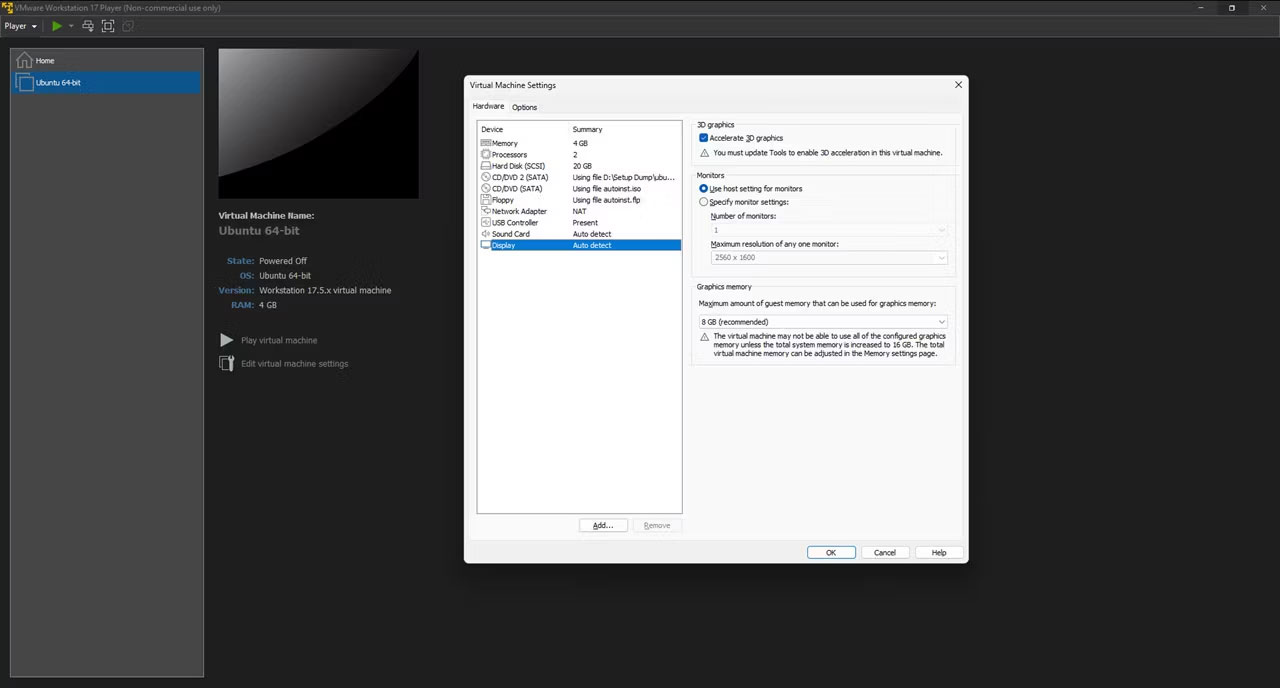Image resolution: width=1280 pixels, height=688 pixels.
Task: Click the CD/DVD (SATA) disc icon
Action: pyautogui.click(x=485, y=188)
